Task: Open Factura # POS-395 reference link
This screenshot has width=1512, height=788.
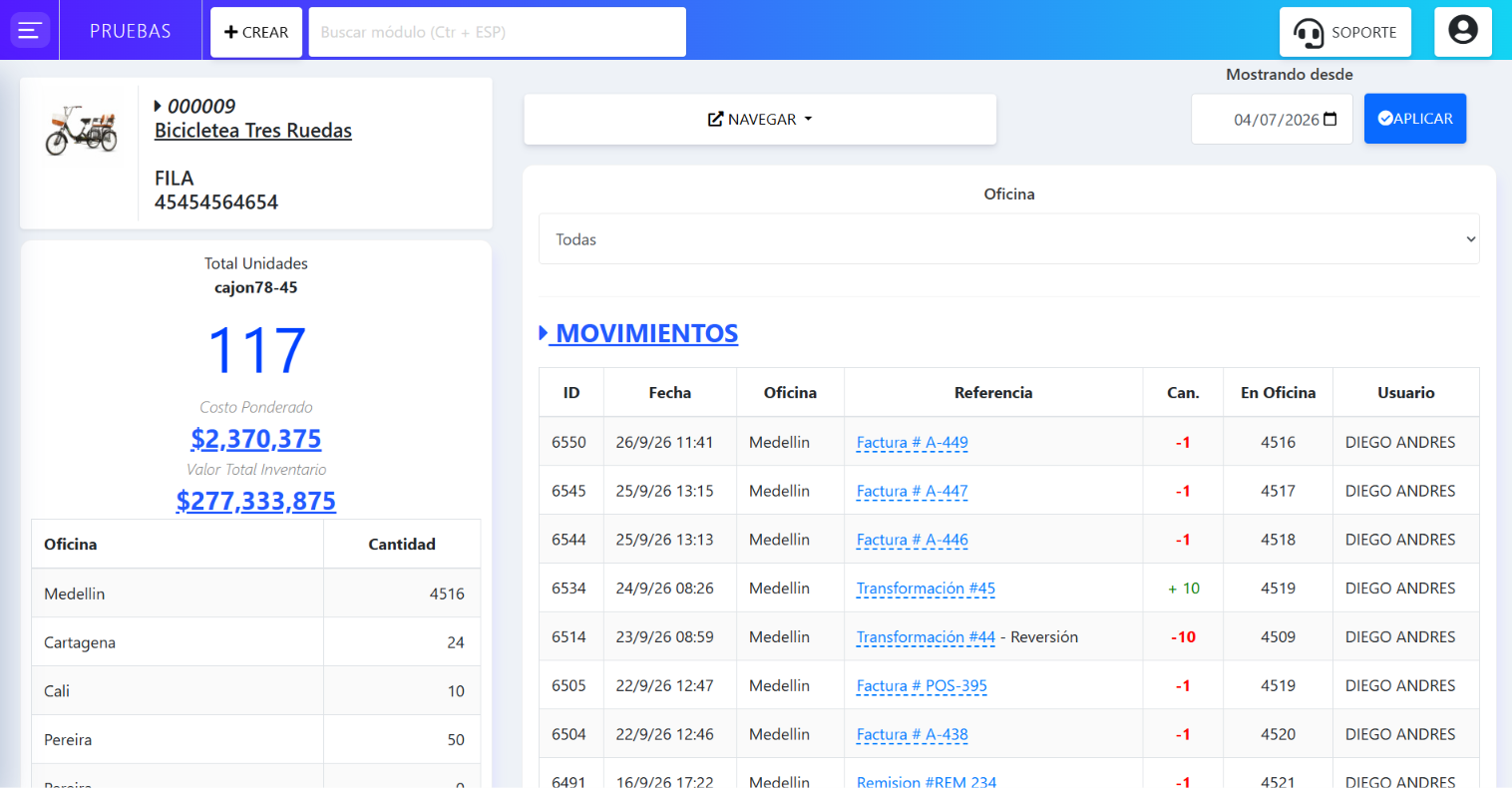Action: [922, 686]
